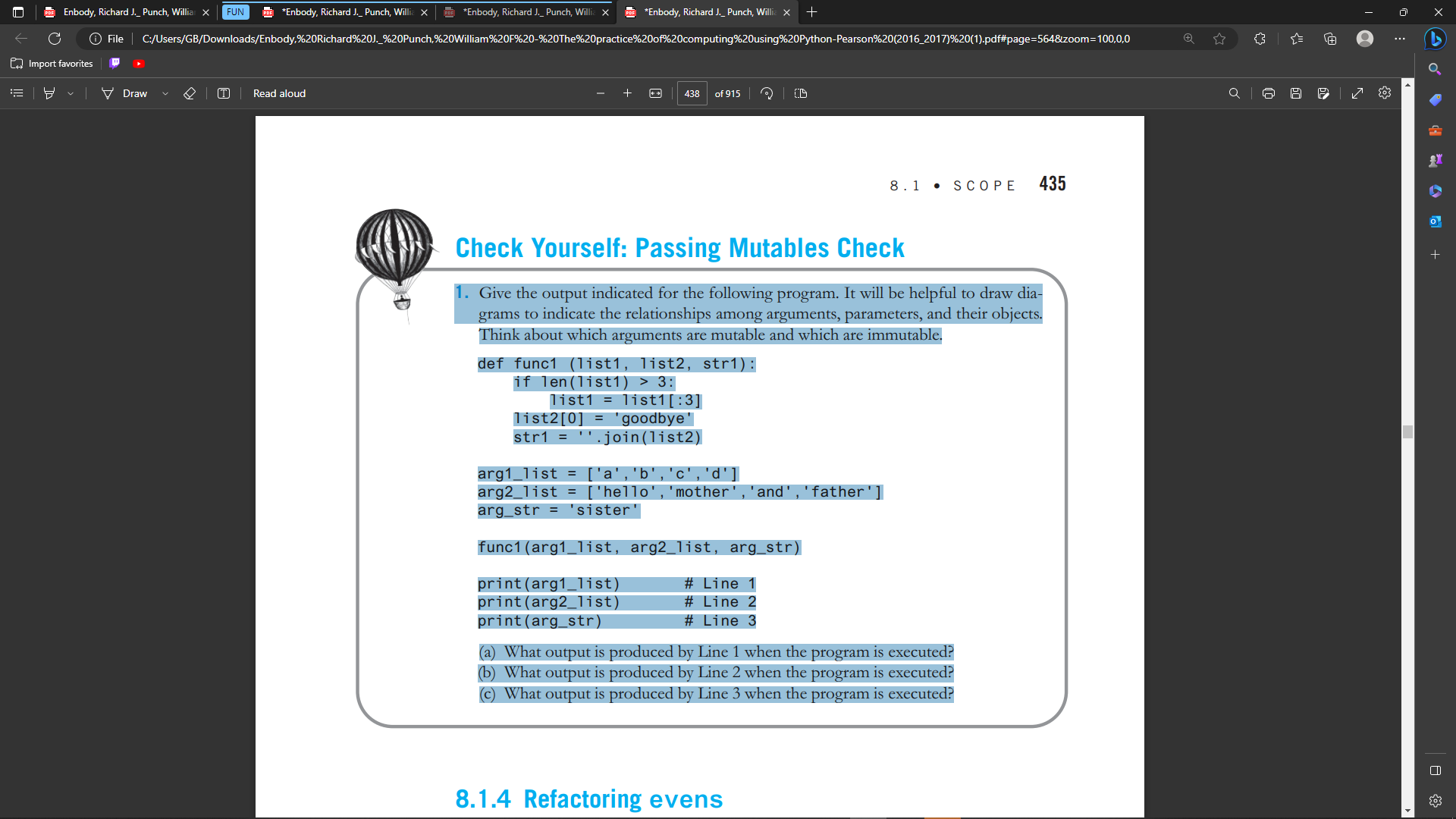The image size is (1456, 819).
Task: Zoom in on the PDF
Action: [627, 93]
